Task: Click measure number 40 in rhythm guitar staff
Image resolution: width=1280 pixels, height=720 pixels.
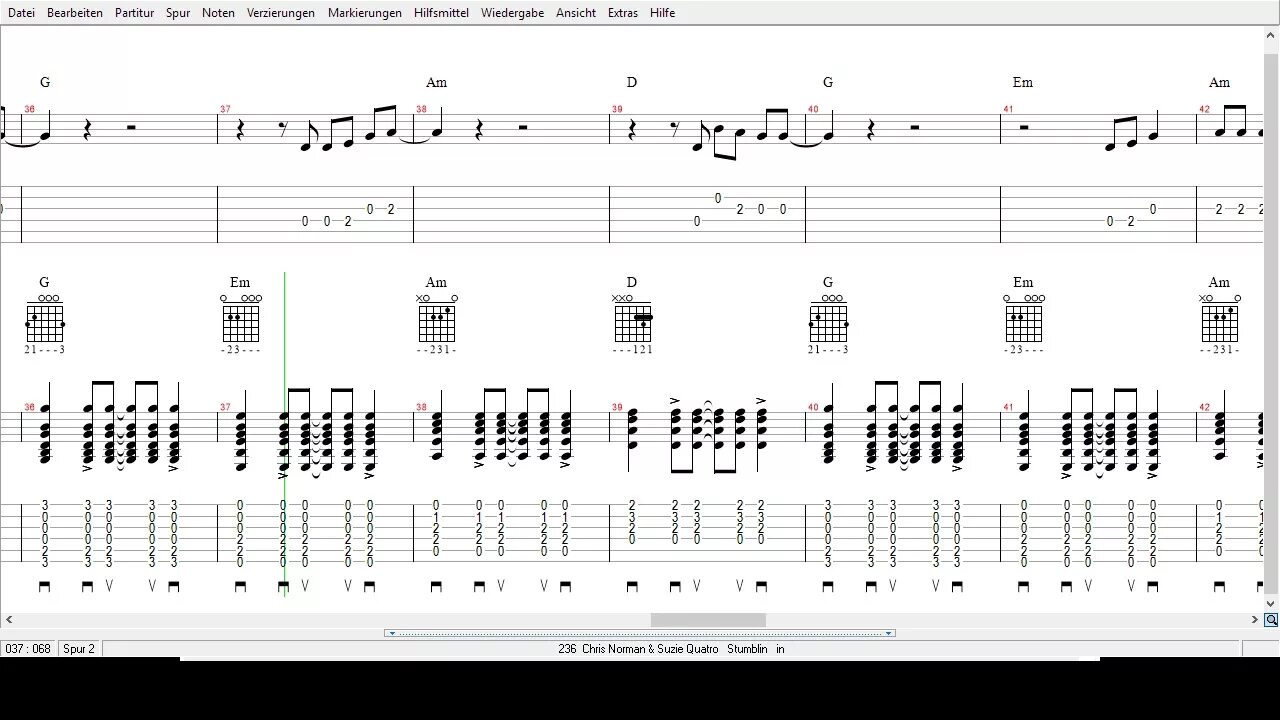Action: click(x=813, y=408)
